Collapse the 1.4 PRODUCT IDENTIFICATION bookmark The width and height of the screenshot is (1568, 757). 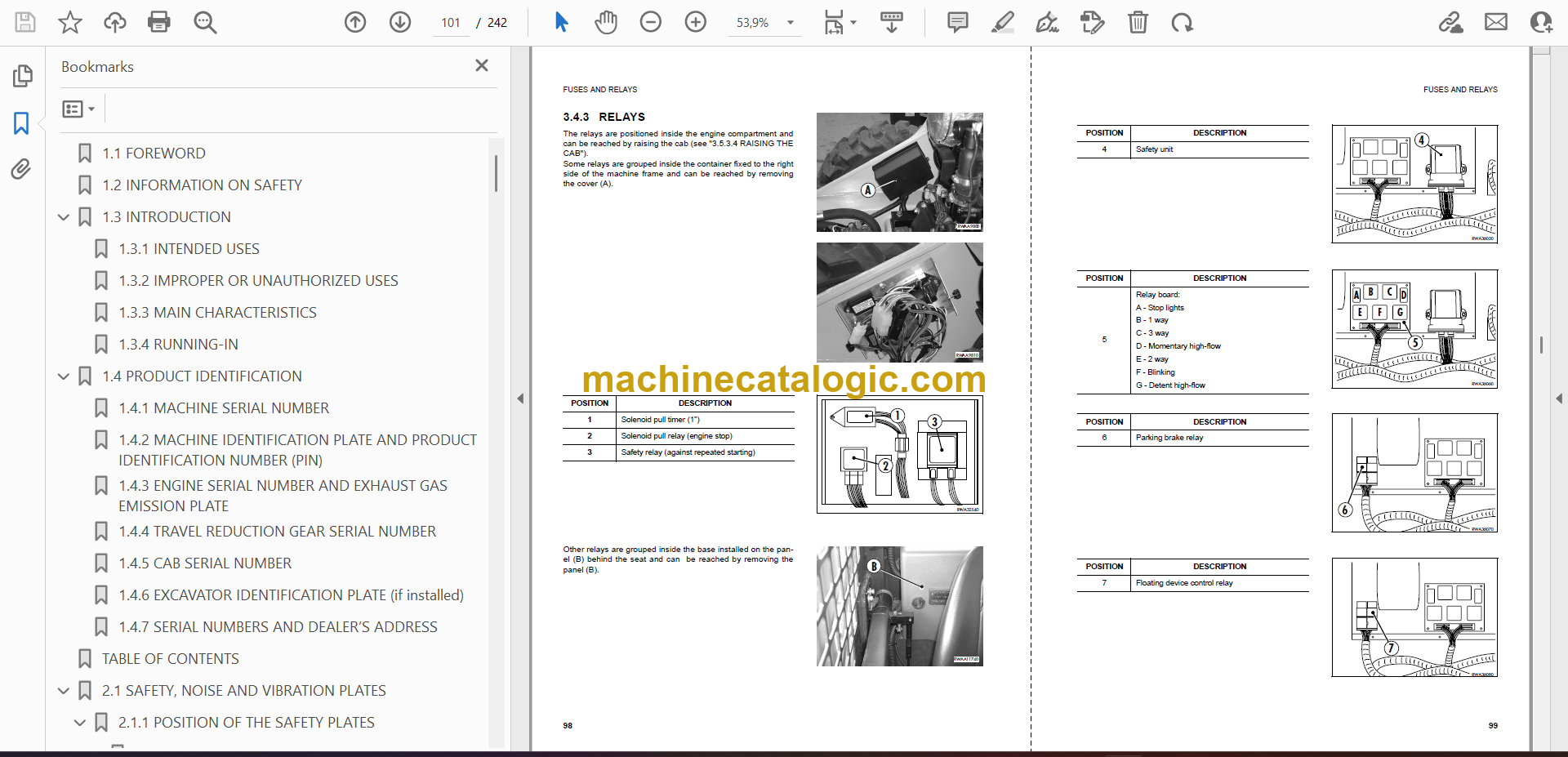click(64, 376)
